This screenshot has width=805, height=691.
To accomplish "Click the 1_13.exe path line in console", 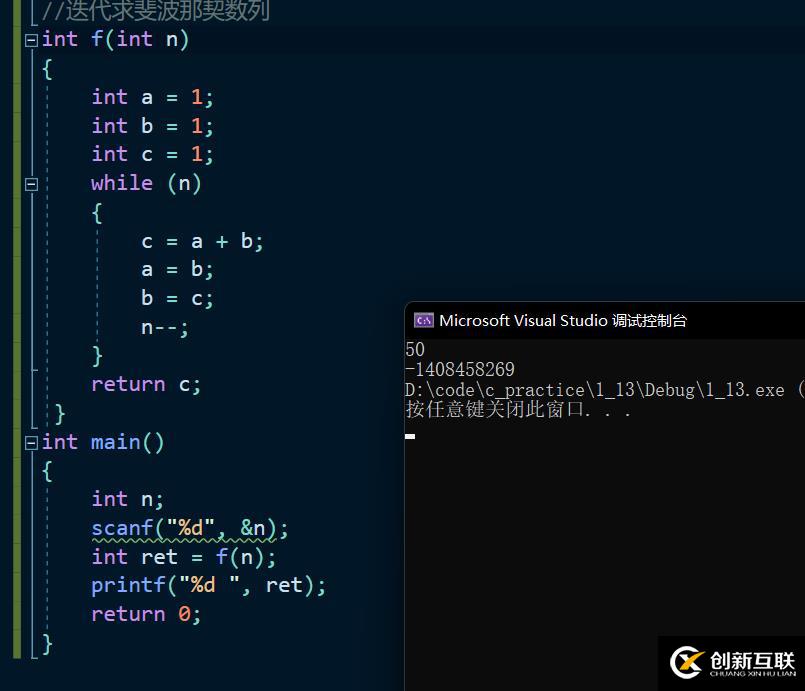I will click(600, 389).
